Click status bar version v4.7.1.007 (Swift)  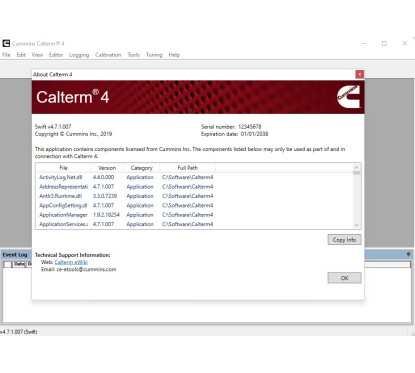18,332
